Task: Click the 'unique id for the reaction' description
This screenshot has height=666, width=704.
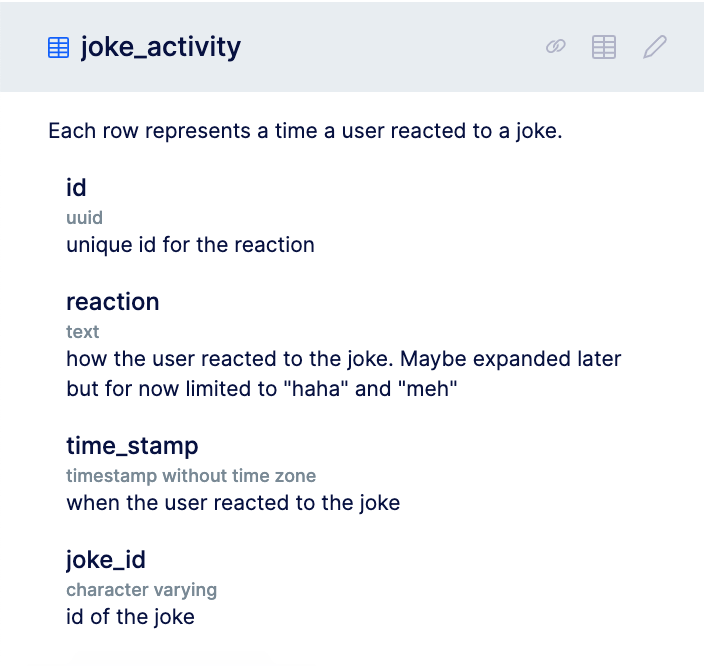Action: pyautogui.click(x=190, y=244)
